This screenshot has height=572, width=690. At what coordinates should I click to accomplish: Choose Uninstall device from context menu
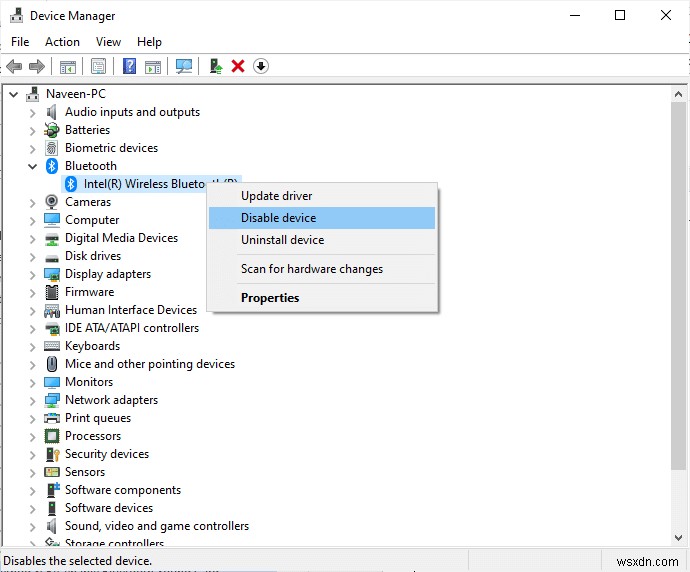click(x=322, y=240)
